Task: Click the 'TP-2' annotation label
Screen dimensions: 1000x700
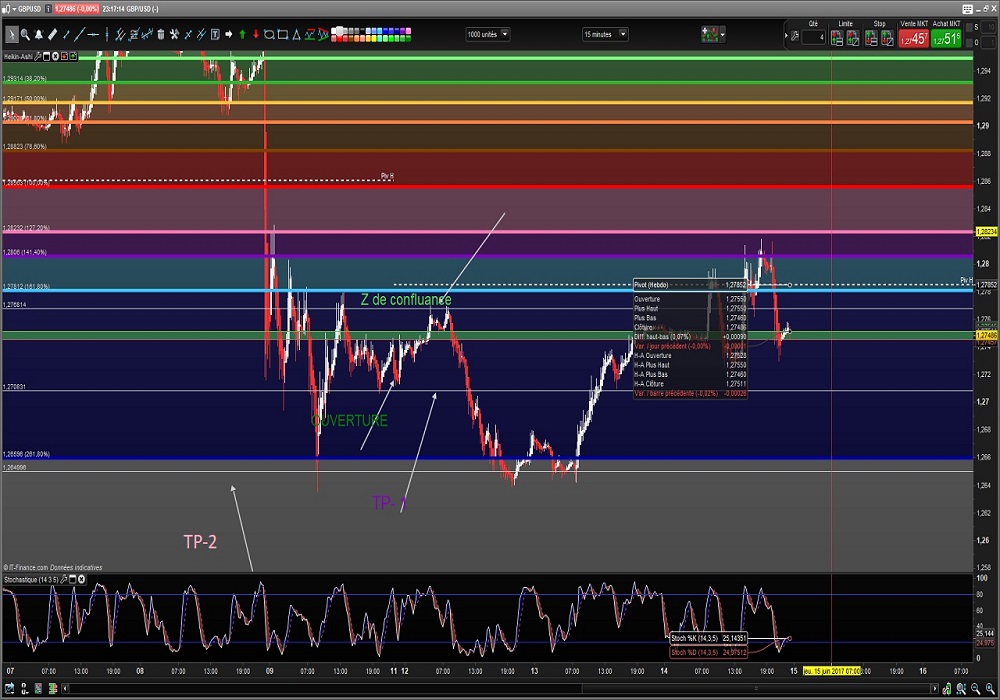Action: [200, 542]
